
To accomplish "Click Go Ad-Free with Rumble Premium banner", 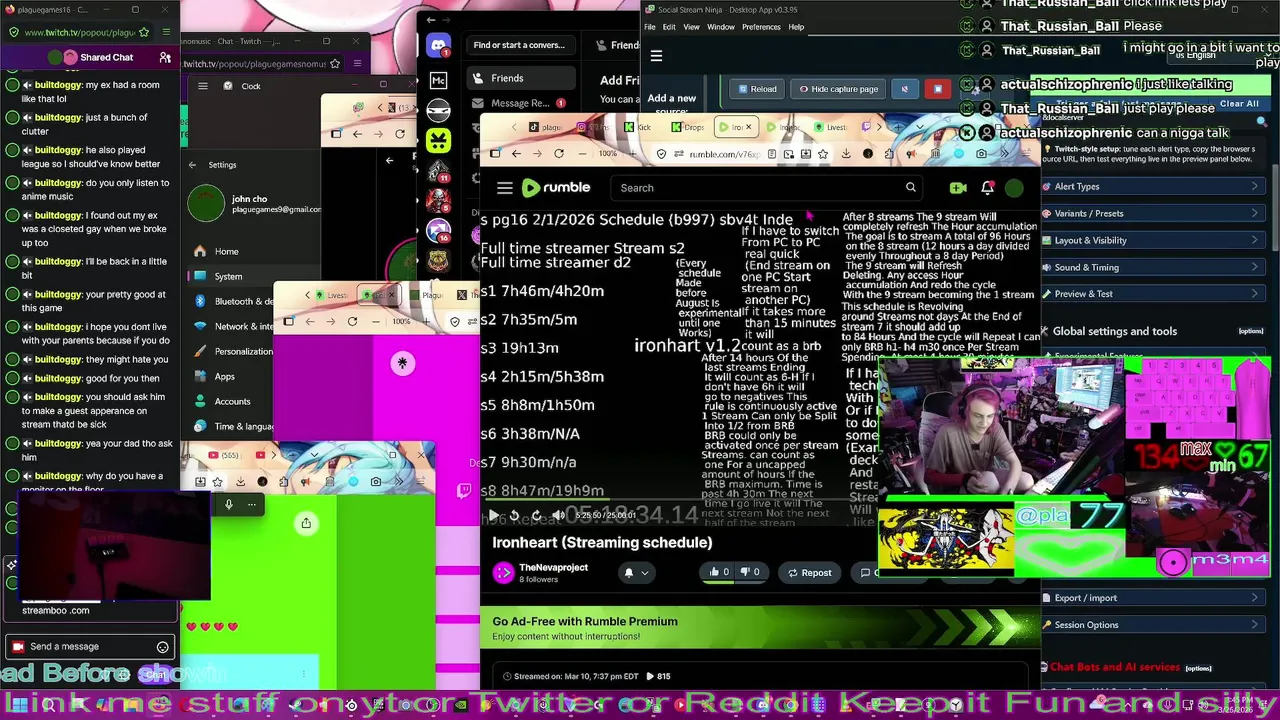I will point(760,628).
